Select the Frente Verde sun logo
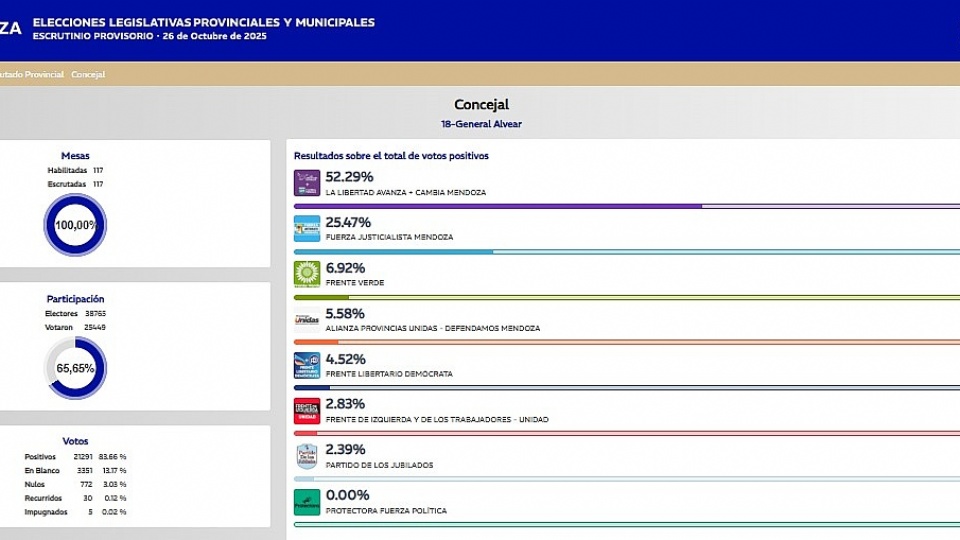 tap(307, 274)
